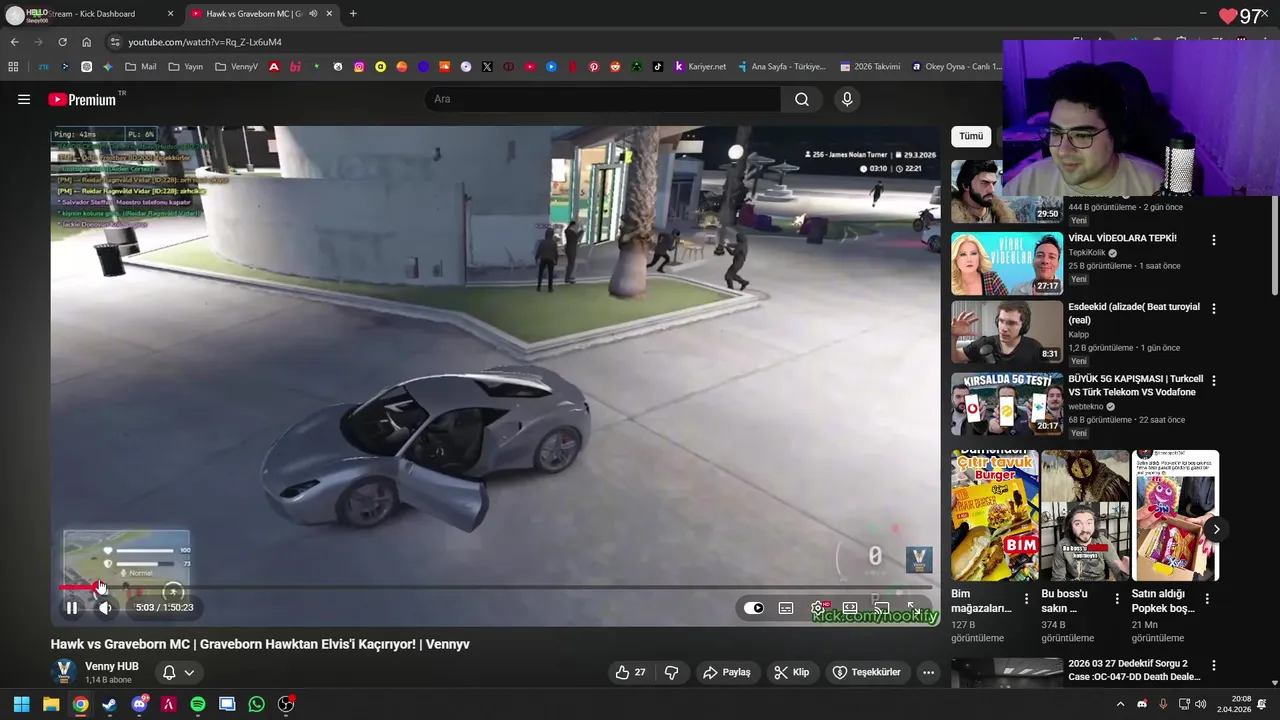Focus the Ara search field

click(603, 99)
